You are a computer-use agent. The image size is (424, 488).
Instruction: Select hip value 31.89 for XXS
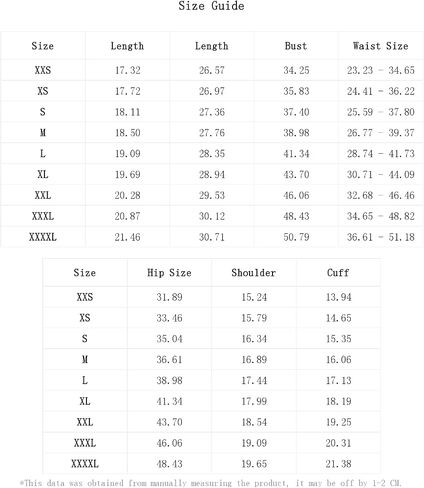[169, 297]
